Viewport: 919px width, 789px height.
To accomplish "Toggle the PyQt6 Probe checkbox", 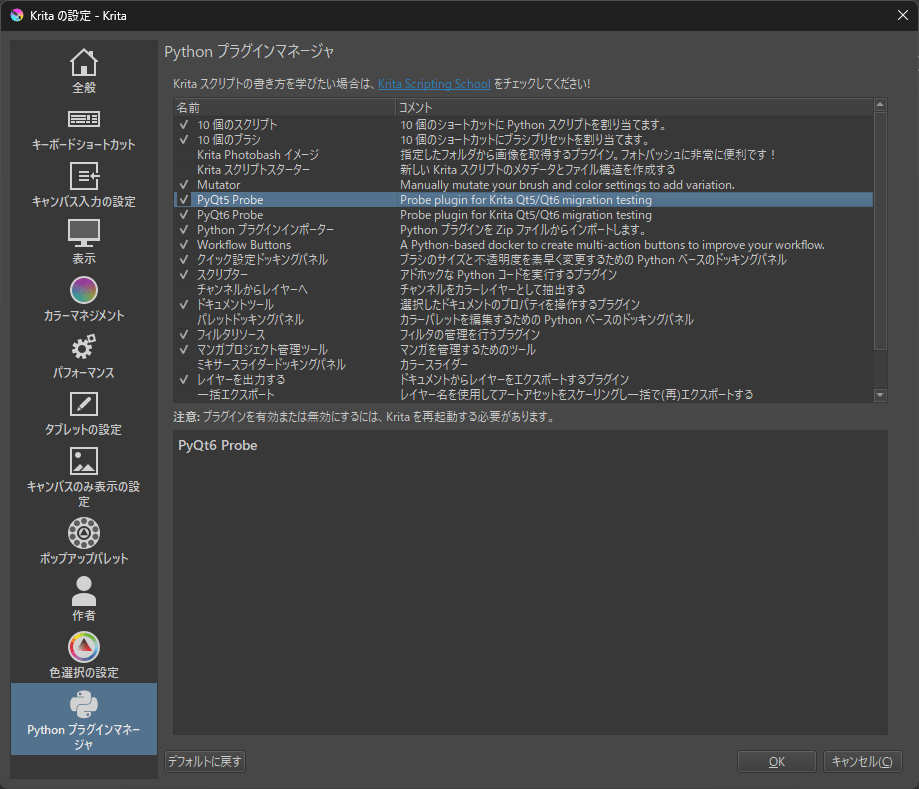I will click(184, 215).
